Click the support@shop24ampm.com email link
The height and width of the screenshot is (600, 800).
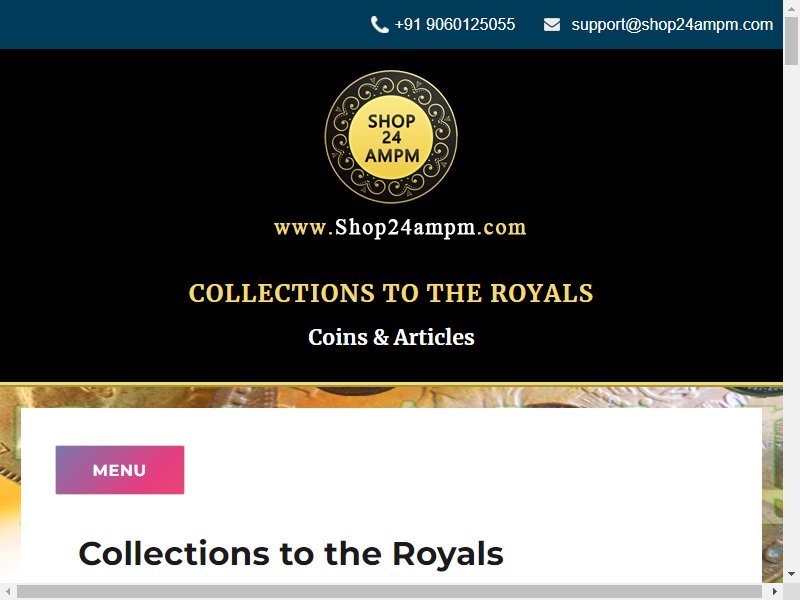672,24
